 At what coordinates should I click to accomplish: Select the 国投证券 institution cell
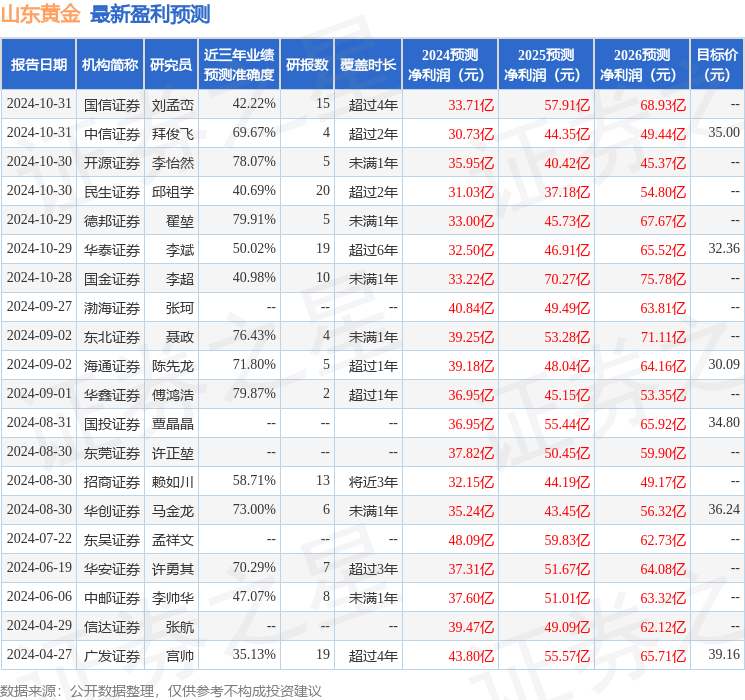112,424
